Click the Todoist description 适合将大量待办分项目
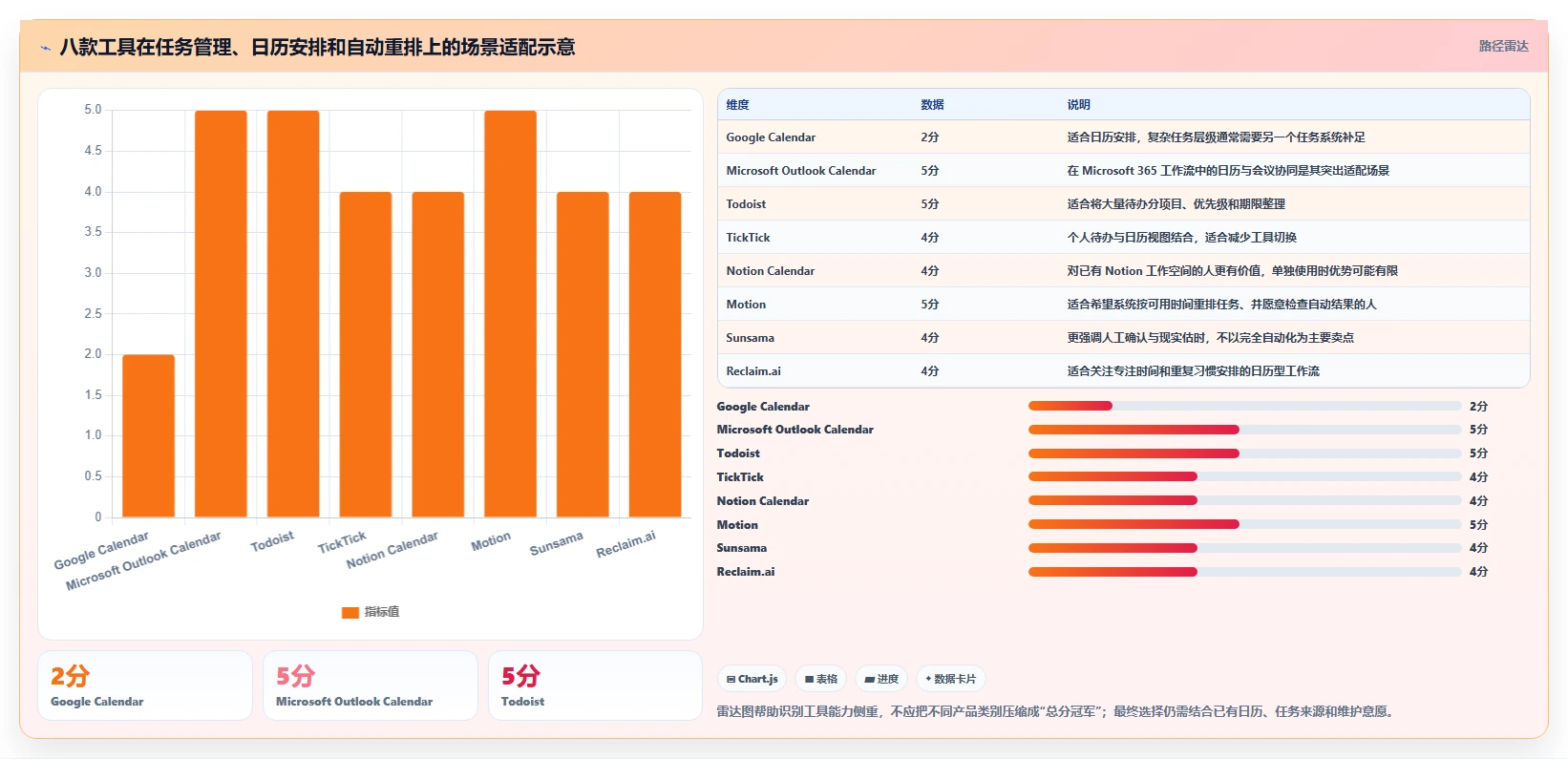1568x759 pixels. pos(1176,204)
